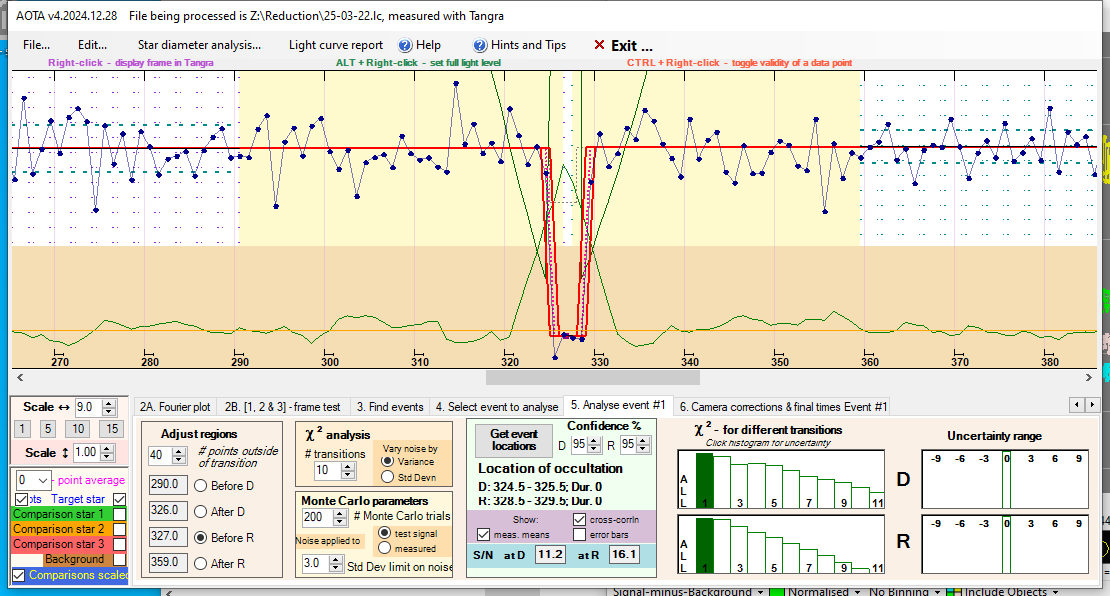The width and height of the screenshot is (1110, 596).
Task: Increase points outside of transition value
Action: point(180,452)
